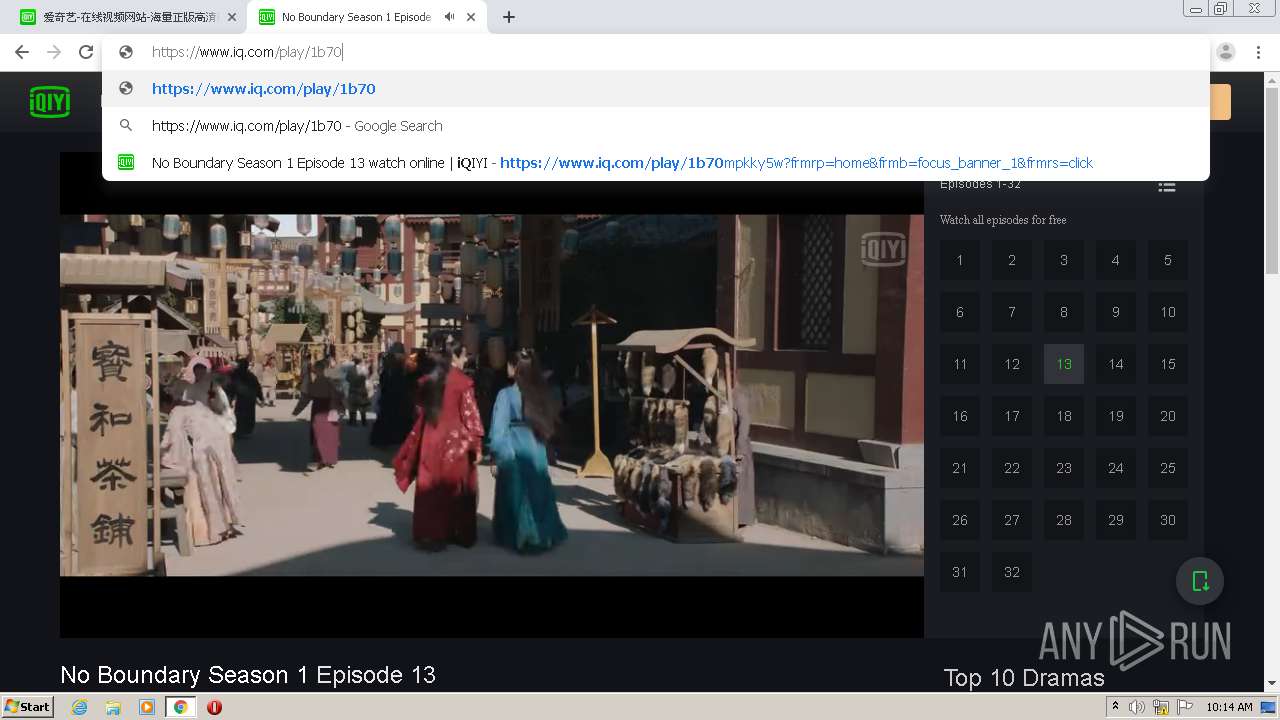Screen dimensions: 1280x720
Task: Play episode 18
Action: point(1064,416)
